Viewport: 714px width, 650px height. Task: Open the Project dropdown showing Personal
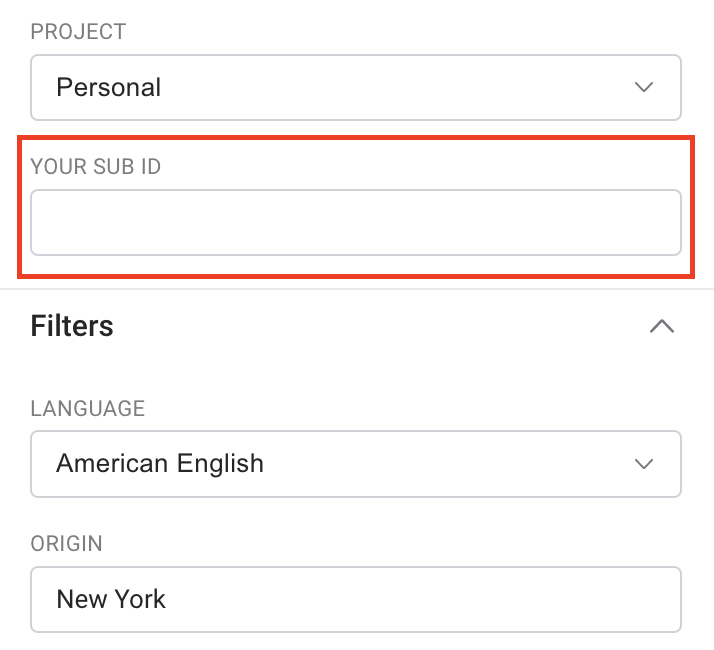pyautogui.click(x=355, y=87)
